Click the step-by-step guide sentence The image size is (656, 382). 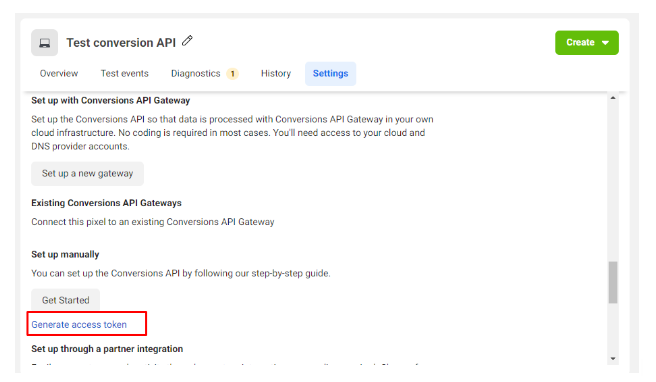click(x=181, y=273)
